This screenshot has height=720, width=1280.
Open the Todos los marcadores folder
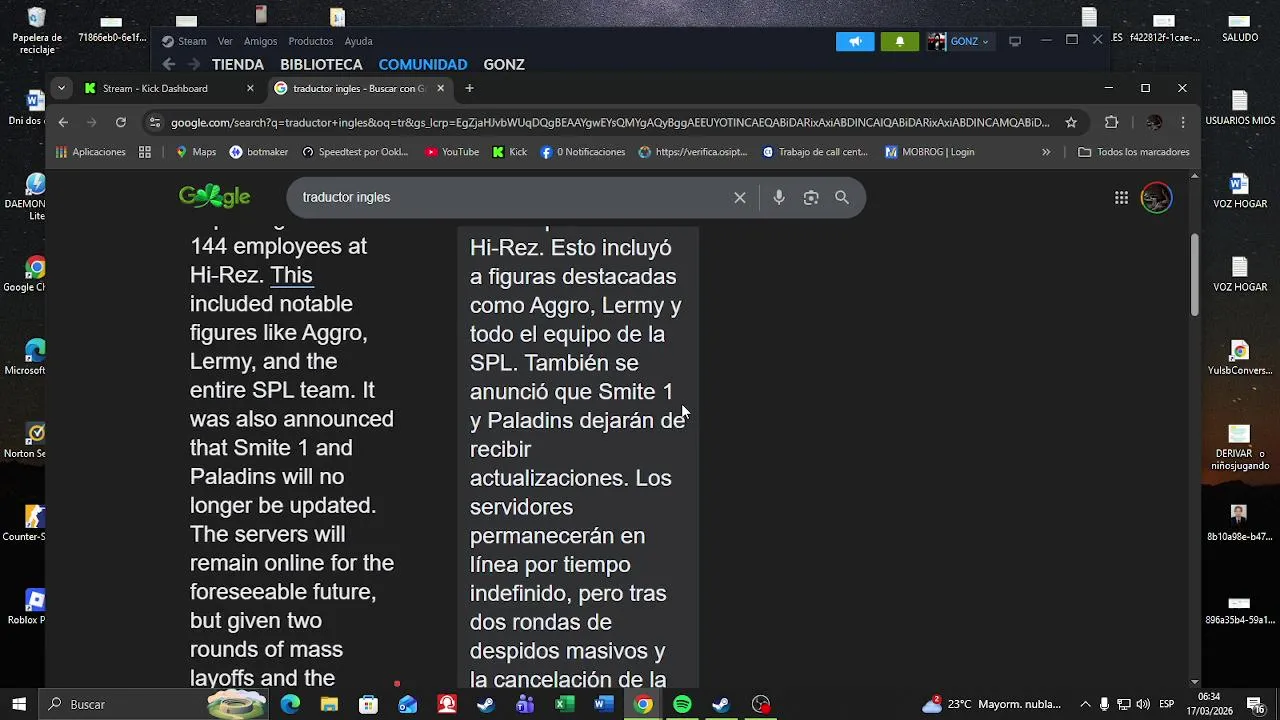point(1134,152)
